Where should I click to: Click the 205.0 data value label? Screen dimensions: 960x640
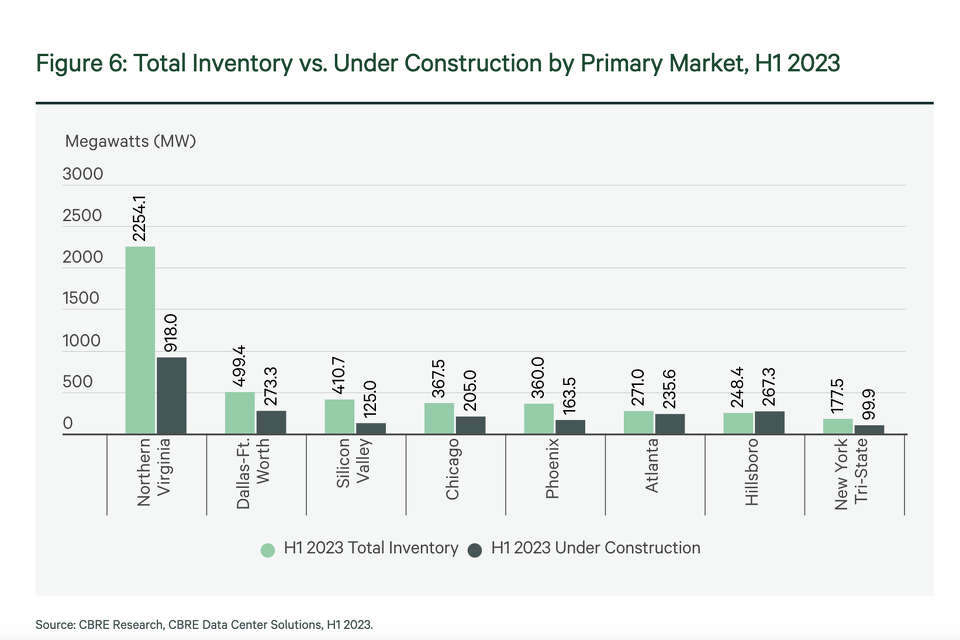470,391
